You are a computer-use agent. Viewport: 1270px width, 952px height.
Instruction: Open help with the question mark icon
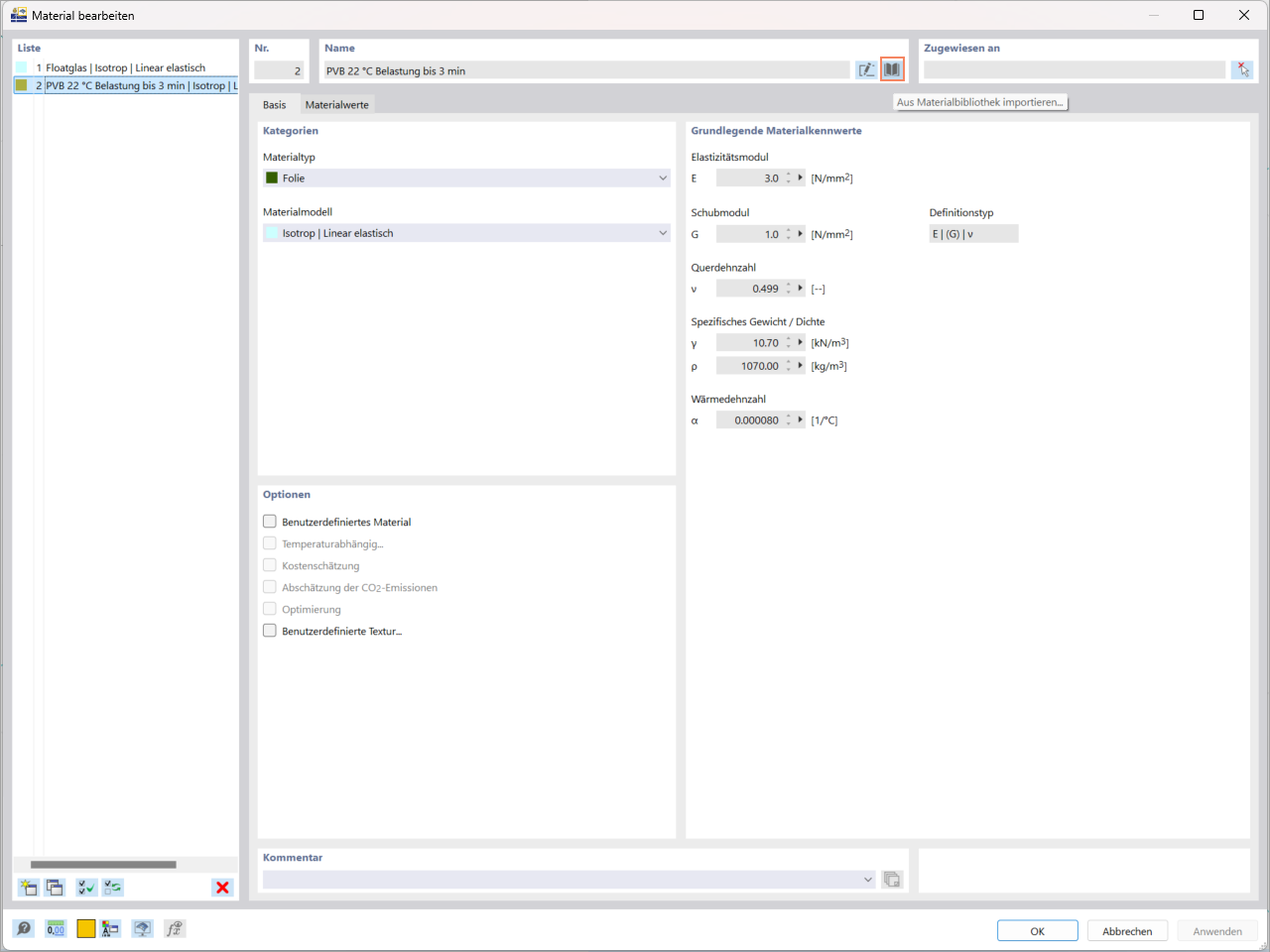pos(22,928)
